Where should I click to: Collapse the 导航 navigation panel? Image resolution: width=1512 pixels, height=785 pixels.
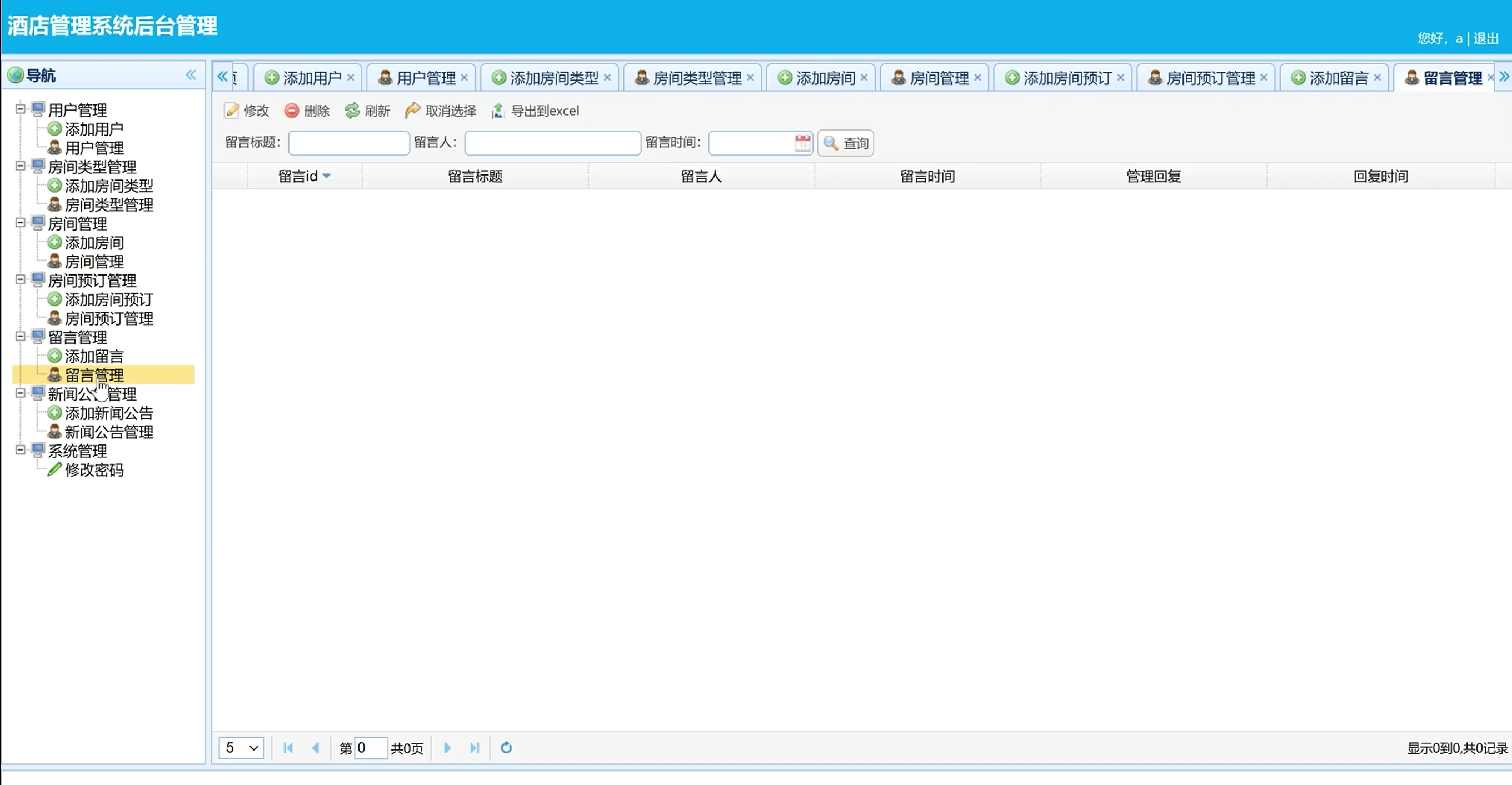coord(191,75)
